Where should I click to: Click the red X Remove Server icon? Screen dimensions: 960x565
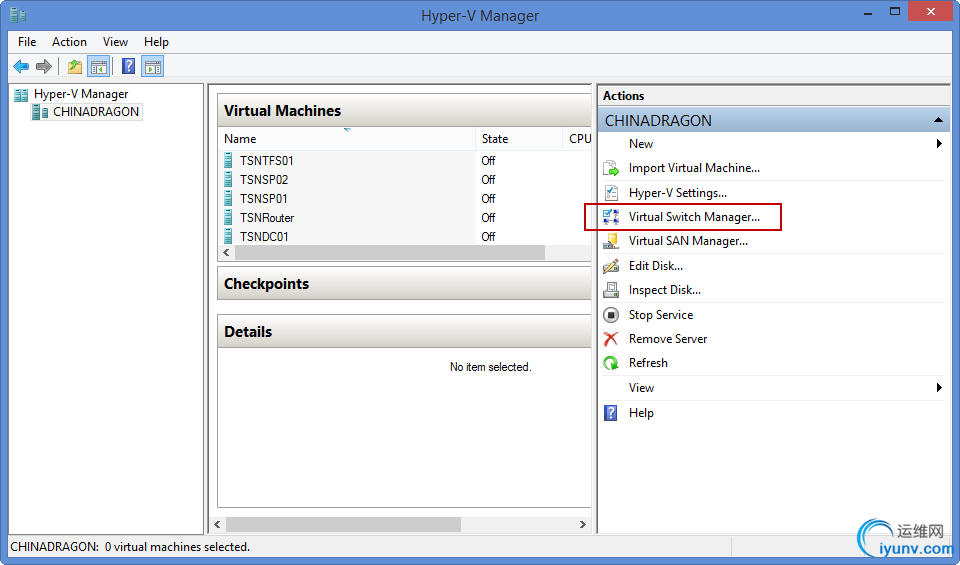(x=611, y=339)
